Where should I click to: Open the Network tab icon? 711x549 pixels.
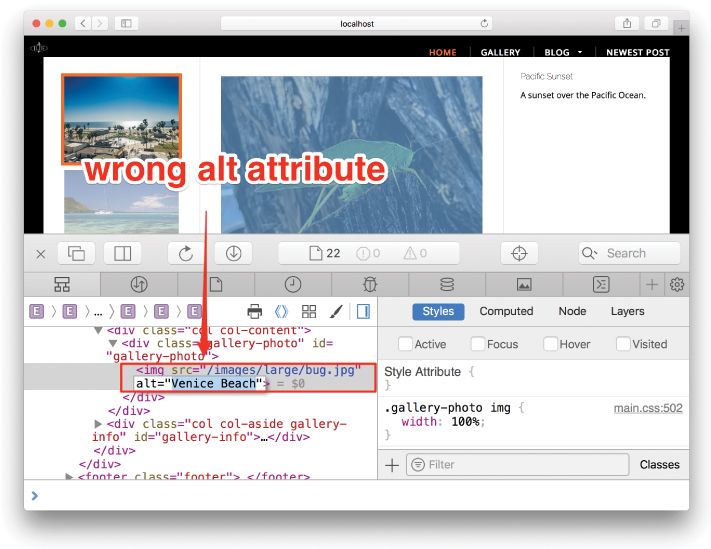[139, 285]
